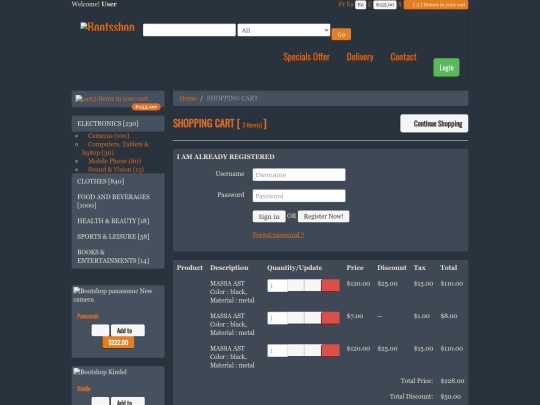Open the cart icon link in the sidebar

112,99
